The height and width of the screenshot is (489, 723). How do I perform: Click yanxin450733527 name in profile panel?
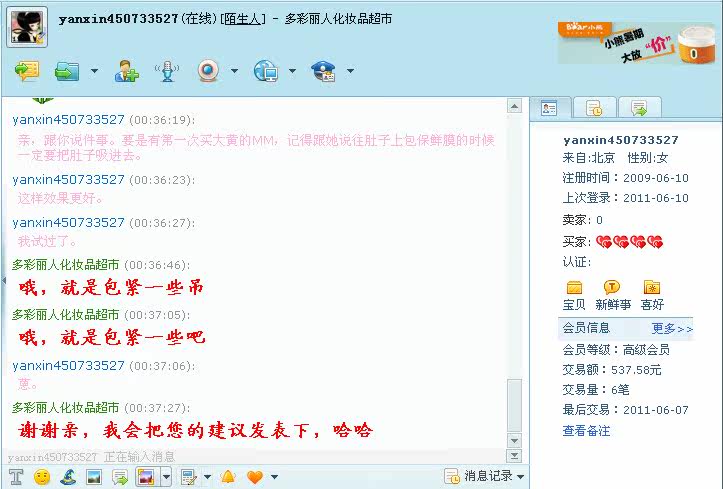621,140
